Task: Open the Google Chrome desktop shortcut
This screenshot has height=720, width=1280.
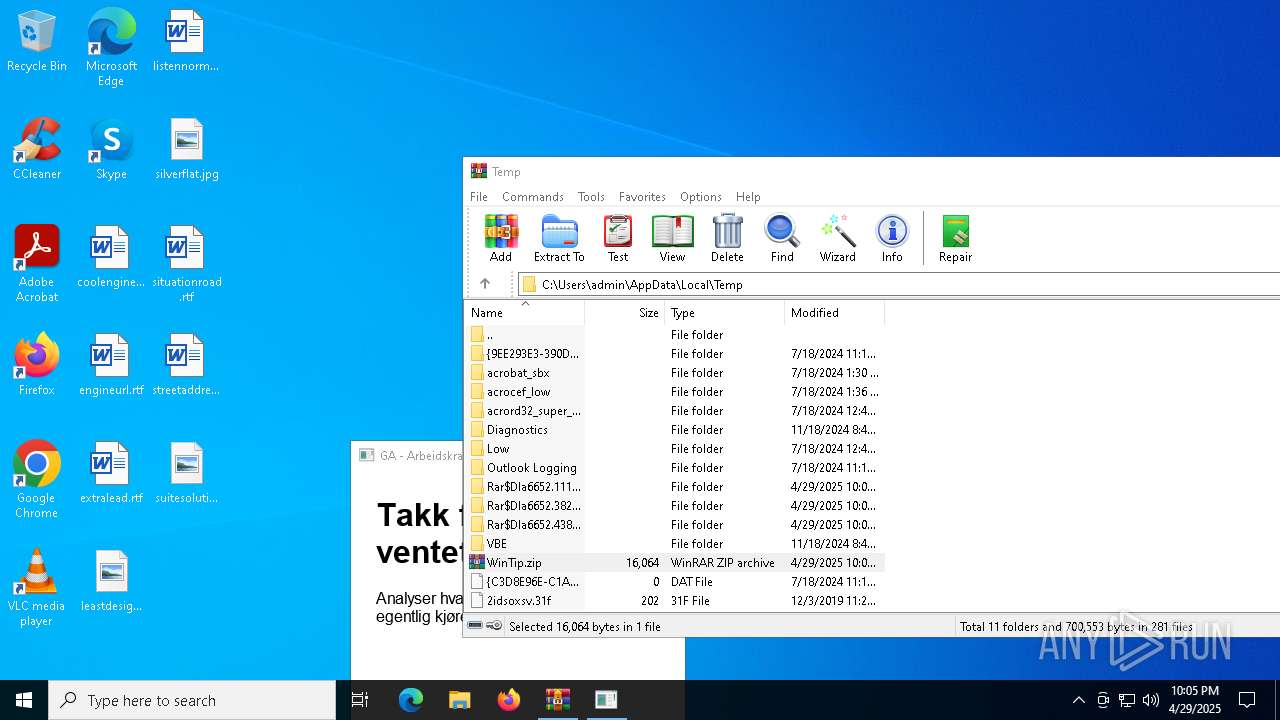Action: [x=37, y=480]
